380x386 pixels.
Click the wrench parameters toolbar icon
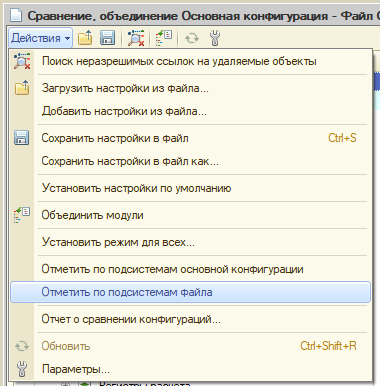pyautogui.click(x=215, y=38)
